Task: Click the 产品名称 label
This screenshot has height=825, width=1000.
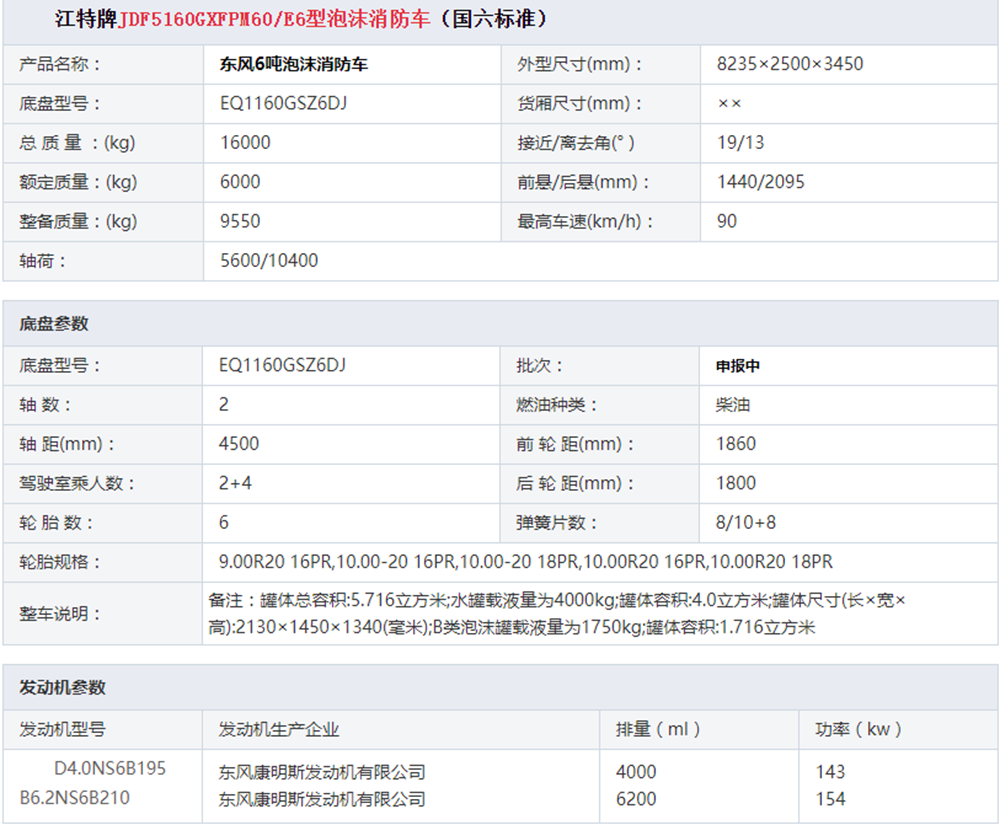Action: [x=59, y=64]
